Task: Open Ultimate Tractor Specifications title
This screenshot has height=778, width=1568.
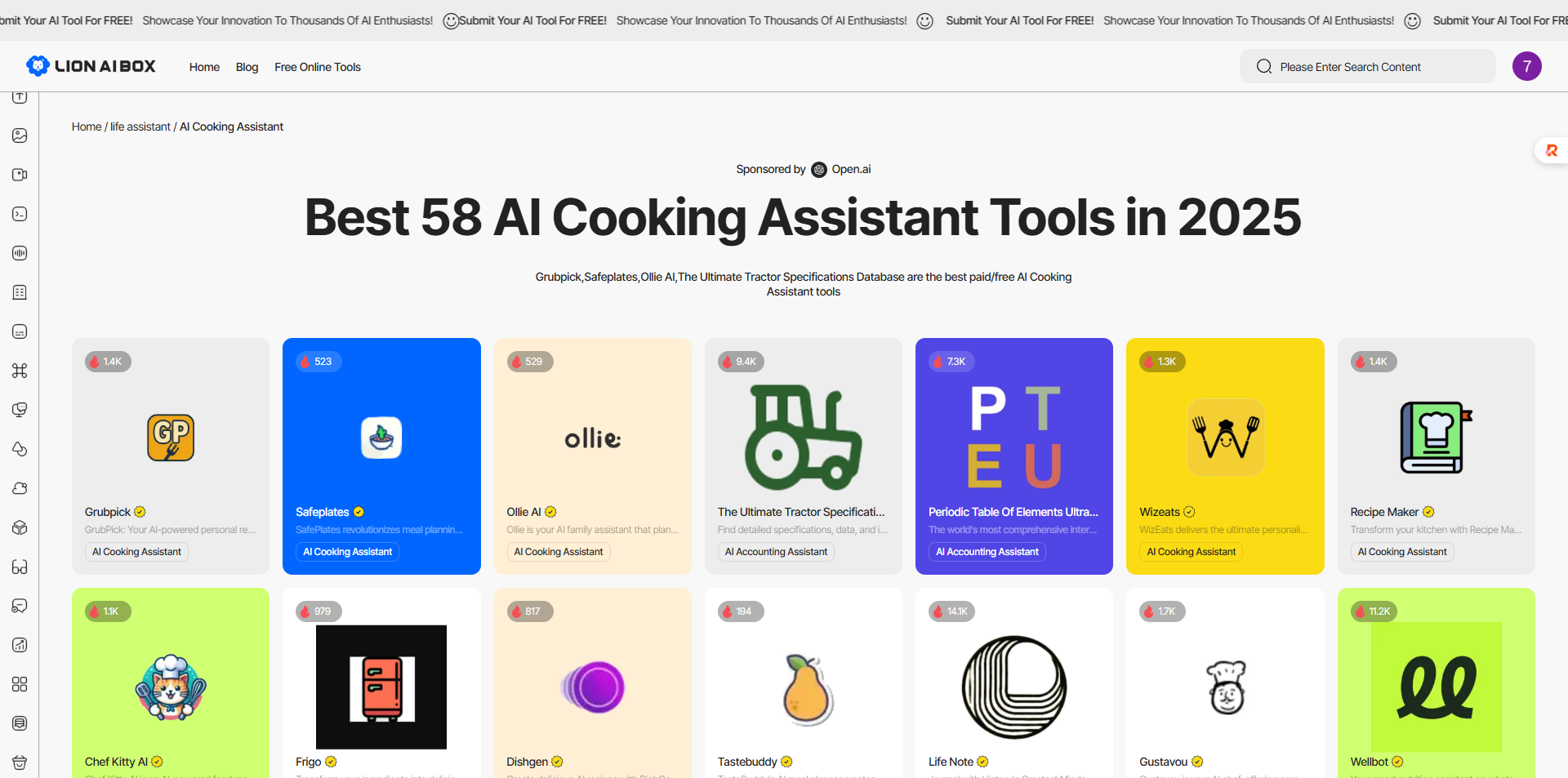Action: [x=801, y=512]
